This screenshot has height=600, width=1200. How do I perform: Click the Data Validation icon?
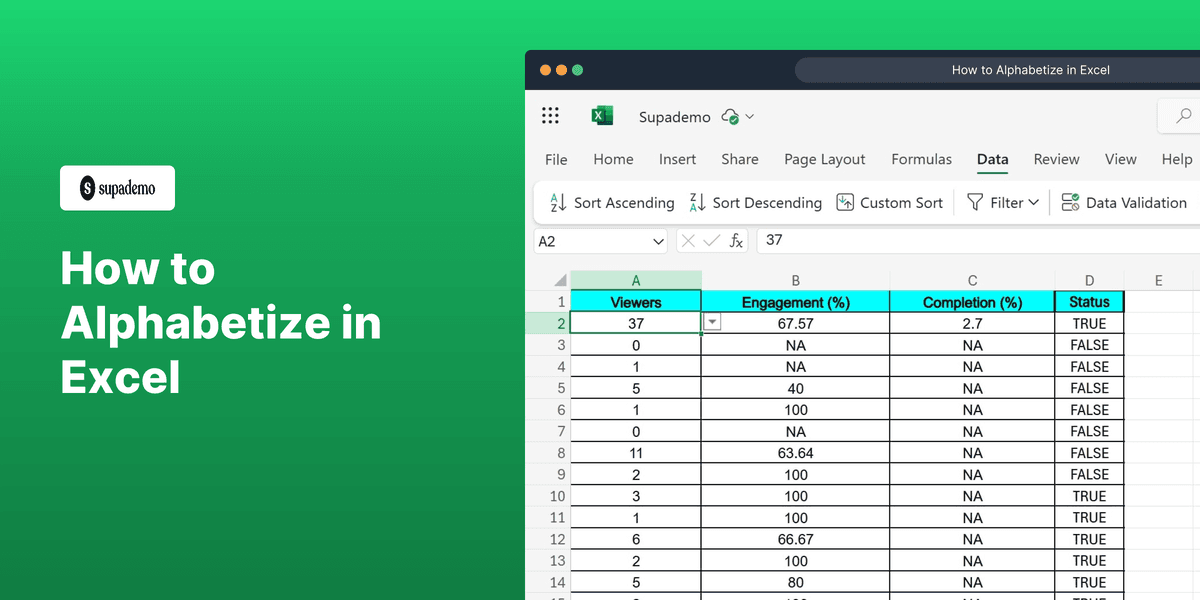coord(1069,202)
